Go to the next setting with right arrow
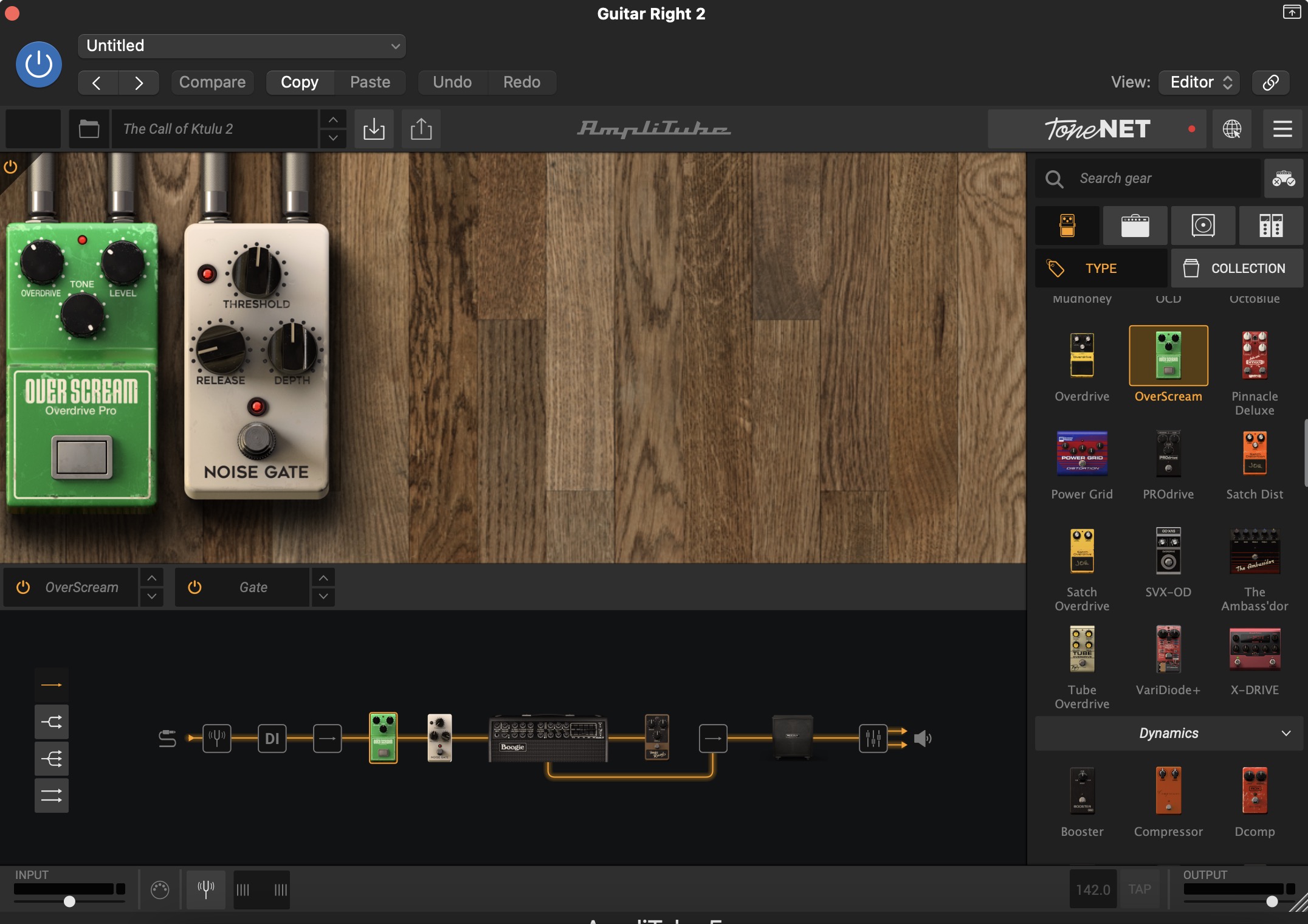 point(139,83)
